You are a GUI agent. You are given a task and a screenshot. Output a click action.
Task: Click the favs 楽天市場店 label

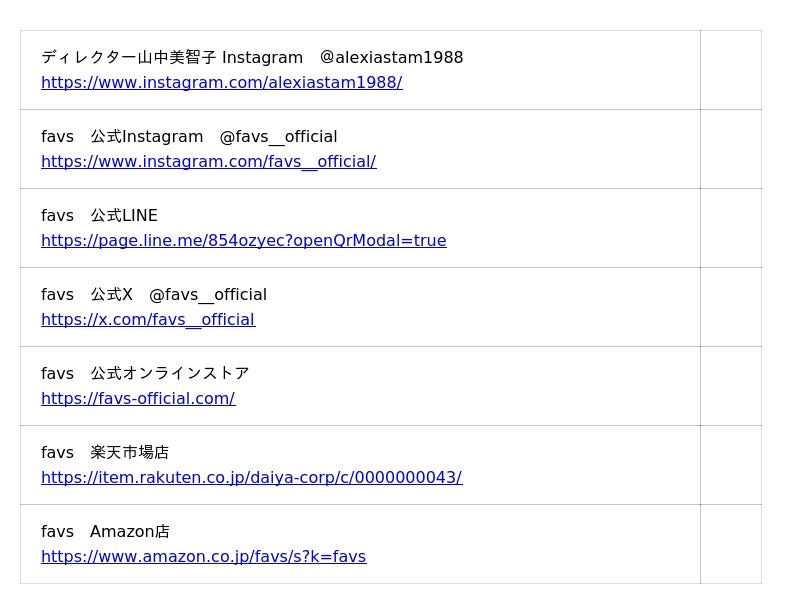105,453
